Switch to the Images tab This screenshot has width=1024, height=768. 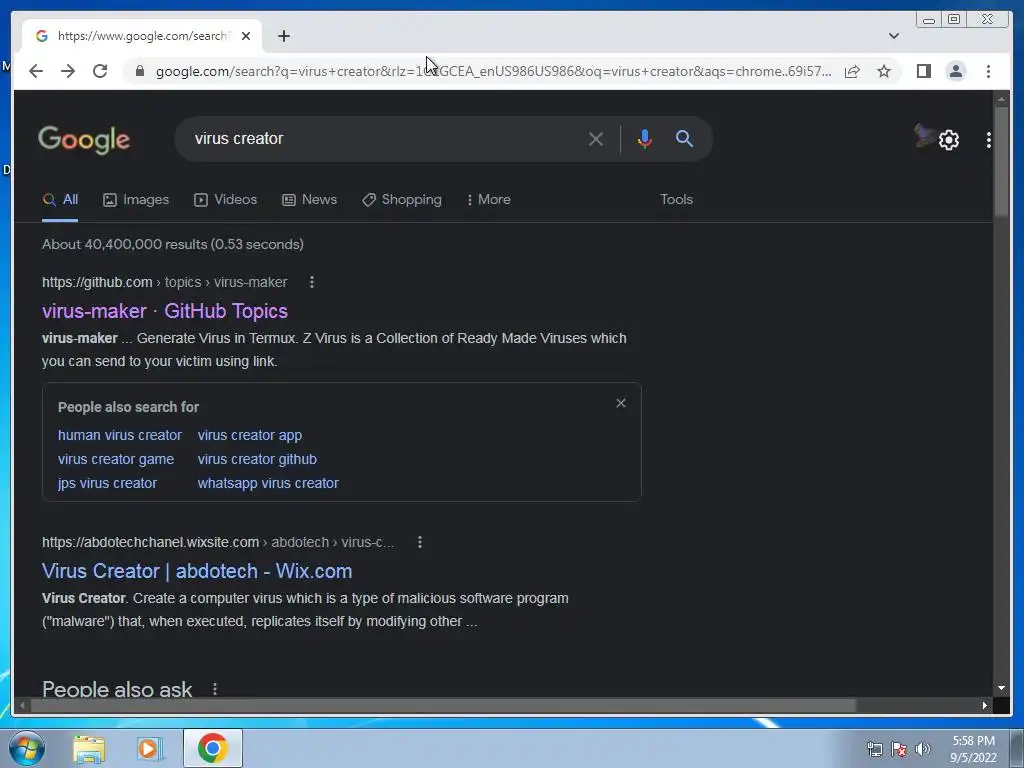[x=136, y=200]
